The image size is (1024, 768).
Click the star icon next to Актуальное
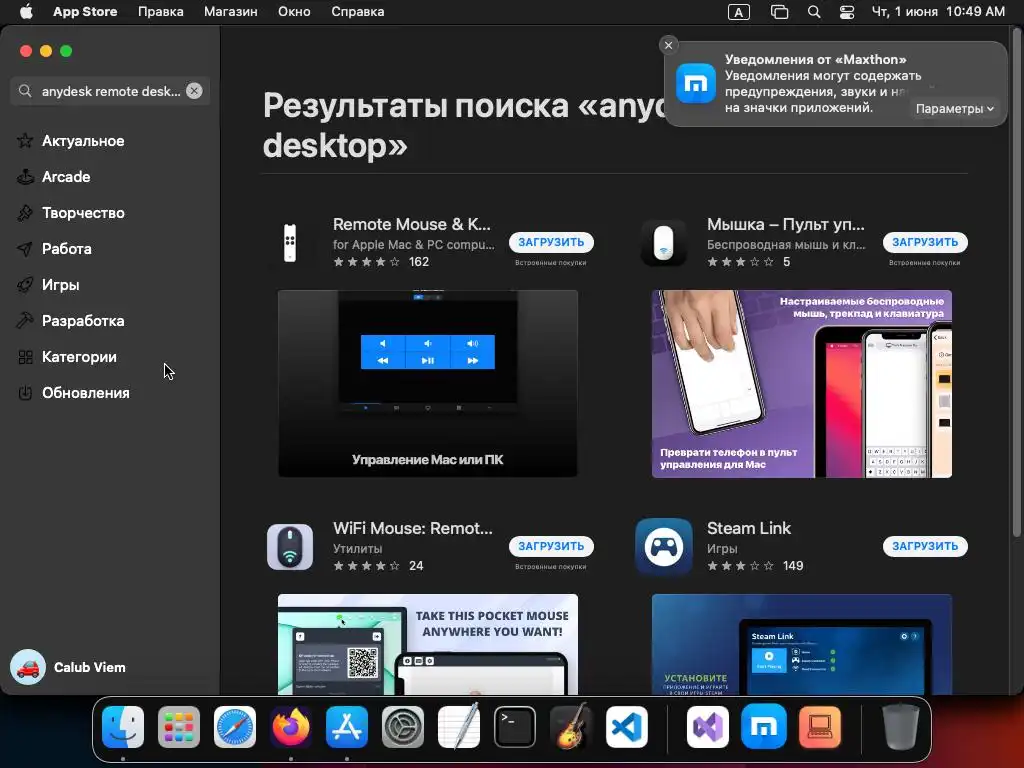coord(25,140)
